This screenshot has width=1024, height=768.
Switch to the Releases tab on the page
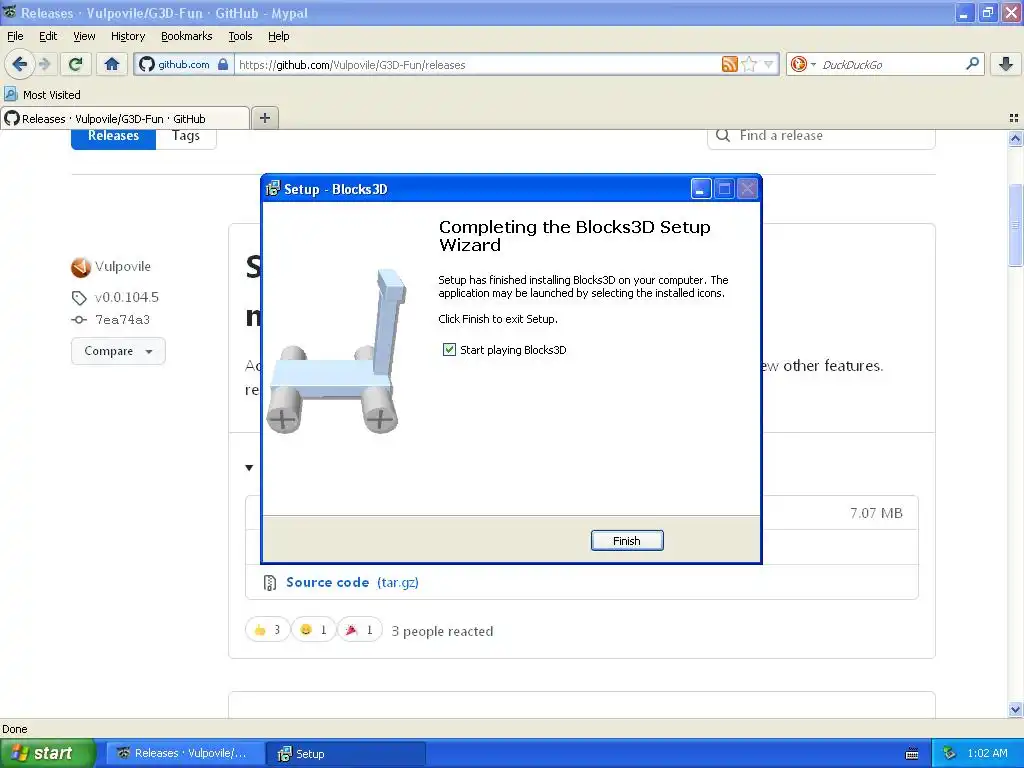point(113,136)
